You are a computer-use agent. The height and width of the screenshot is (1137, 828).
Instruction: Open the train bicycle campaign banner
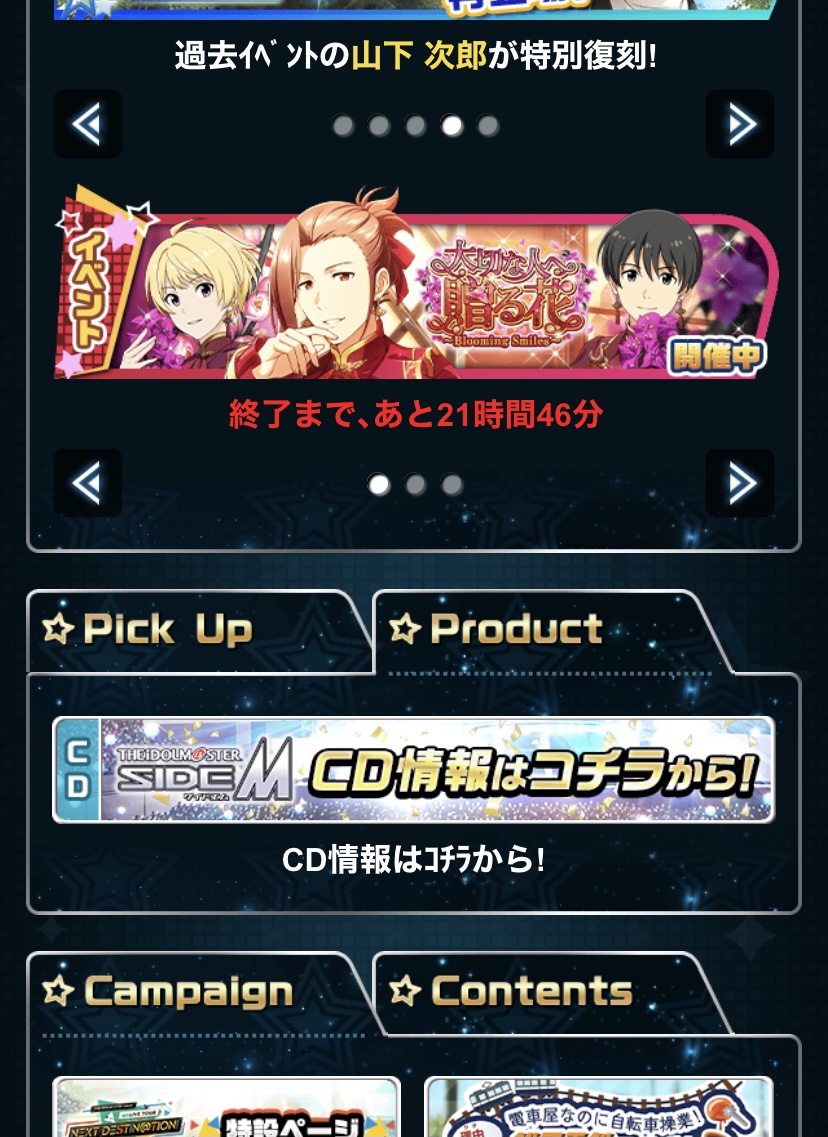599,1107
